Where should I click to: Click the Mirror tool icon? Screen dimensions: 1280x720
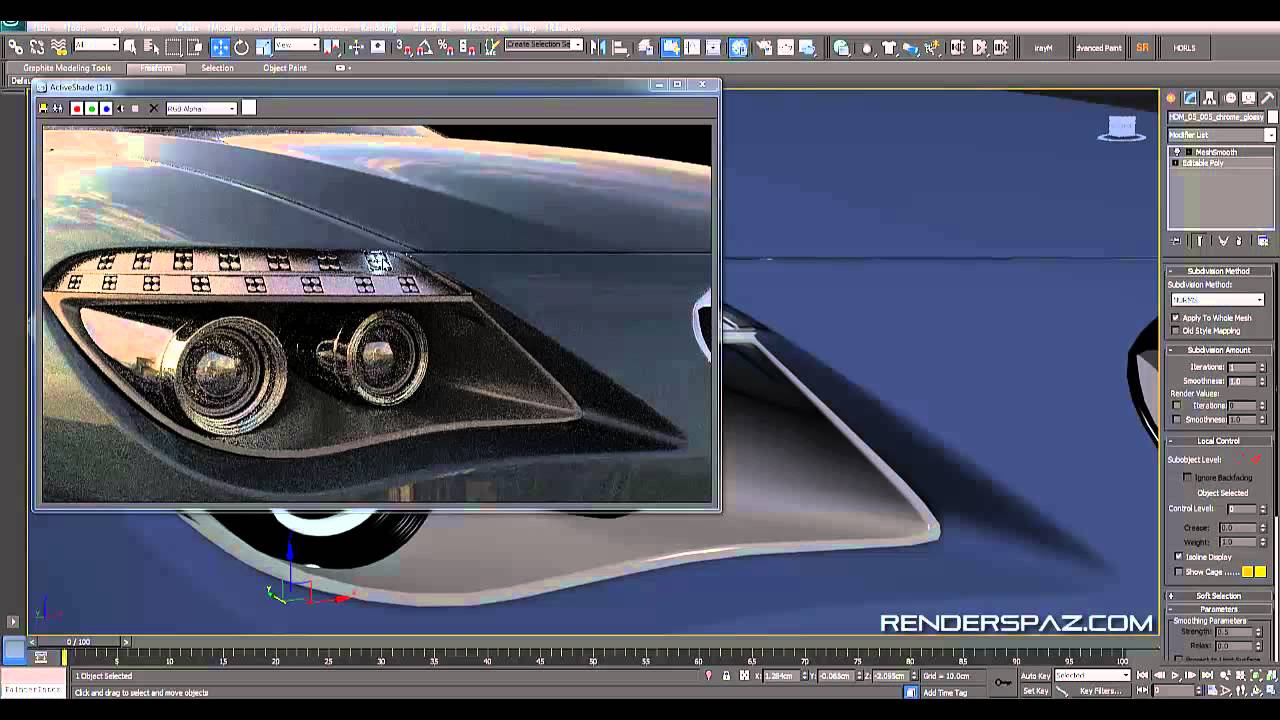click(x=598, y=47)
